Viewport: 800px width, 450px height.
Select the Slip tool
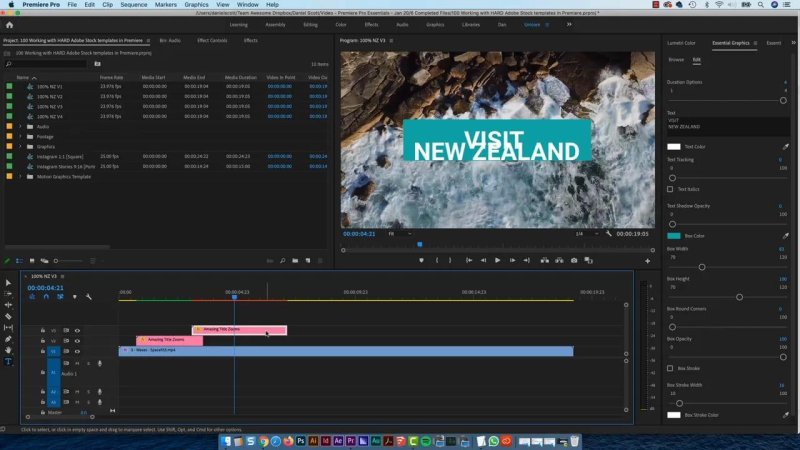(8, 328)
